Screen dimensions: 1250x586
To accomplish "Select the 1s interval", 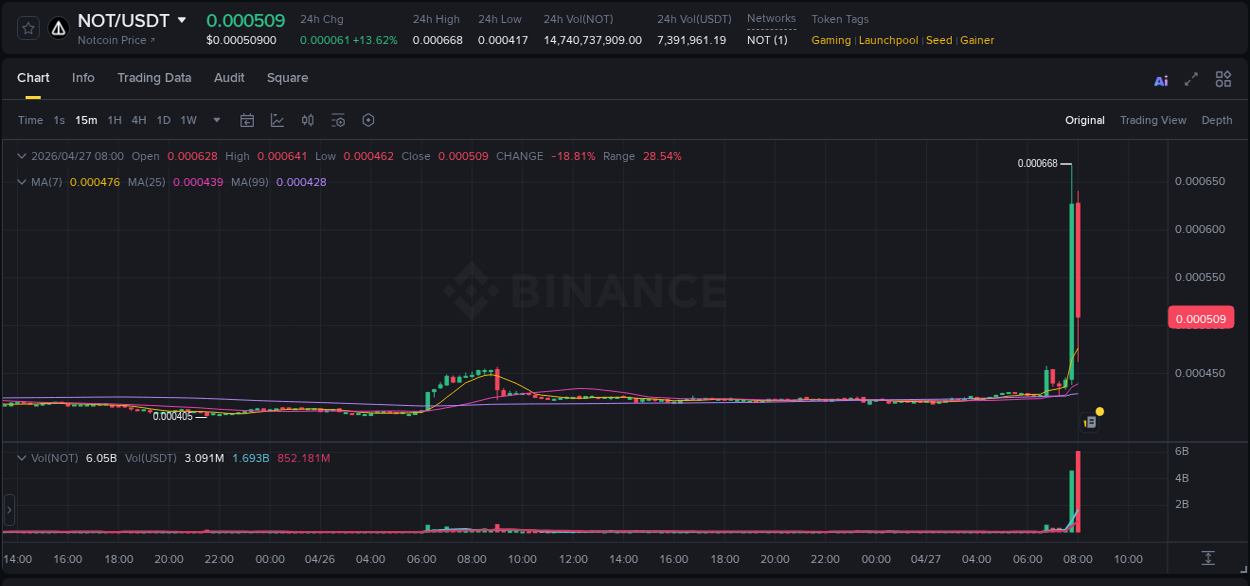I will (x=59, y=120).
